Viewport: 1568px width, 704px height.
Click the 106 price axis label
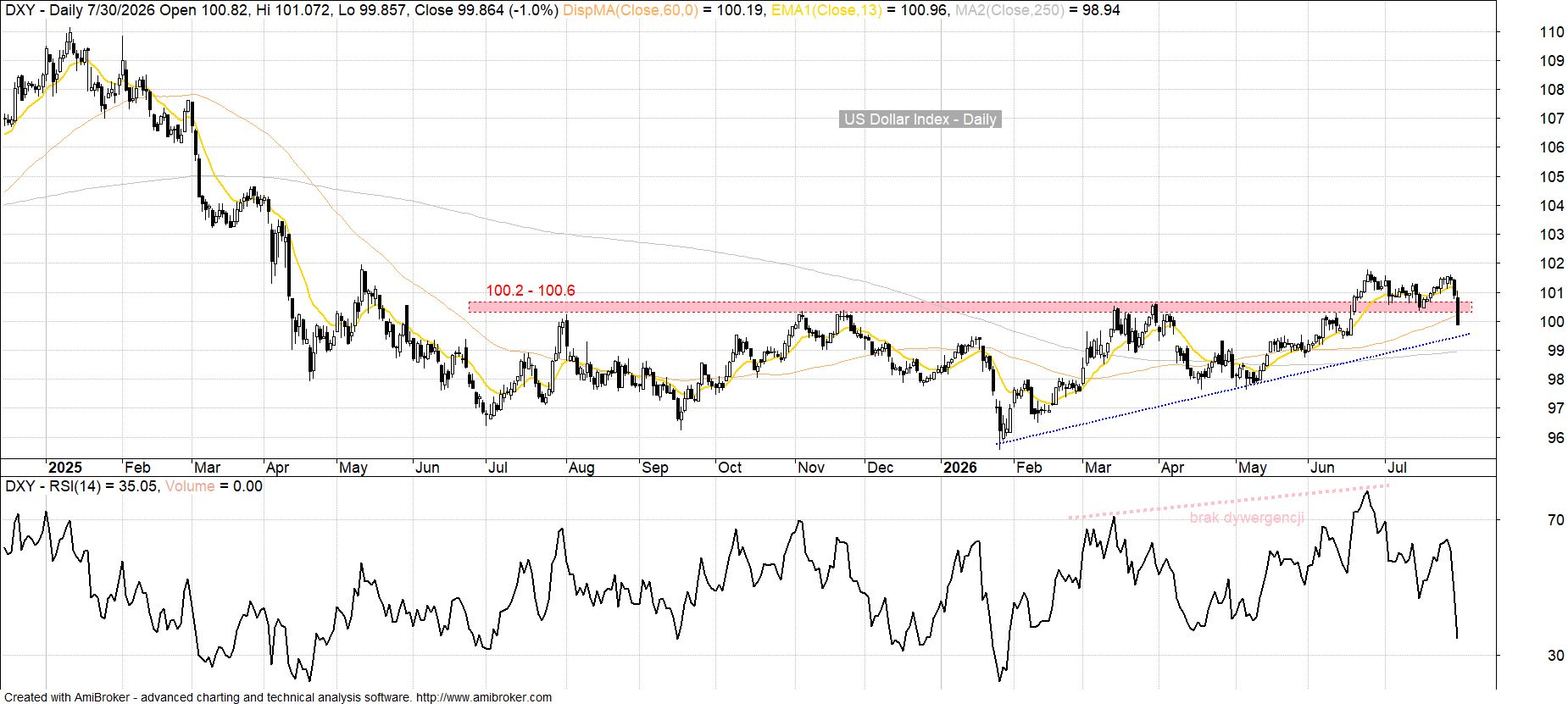(1552, 147)
